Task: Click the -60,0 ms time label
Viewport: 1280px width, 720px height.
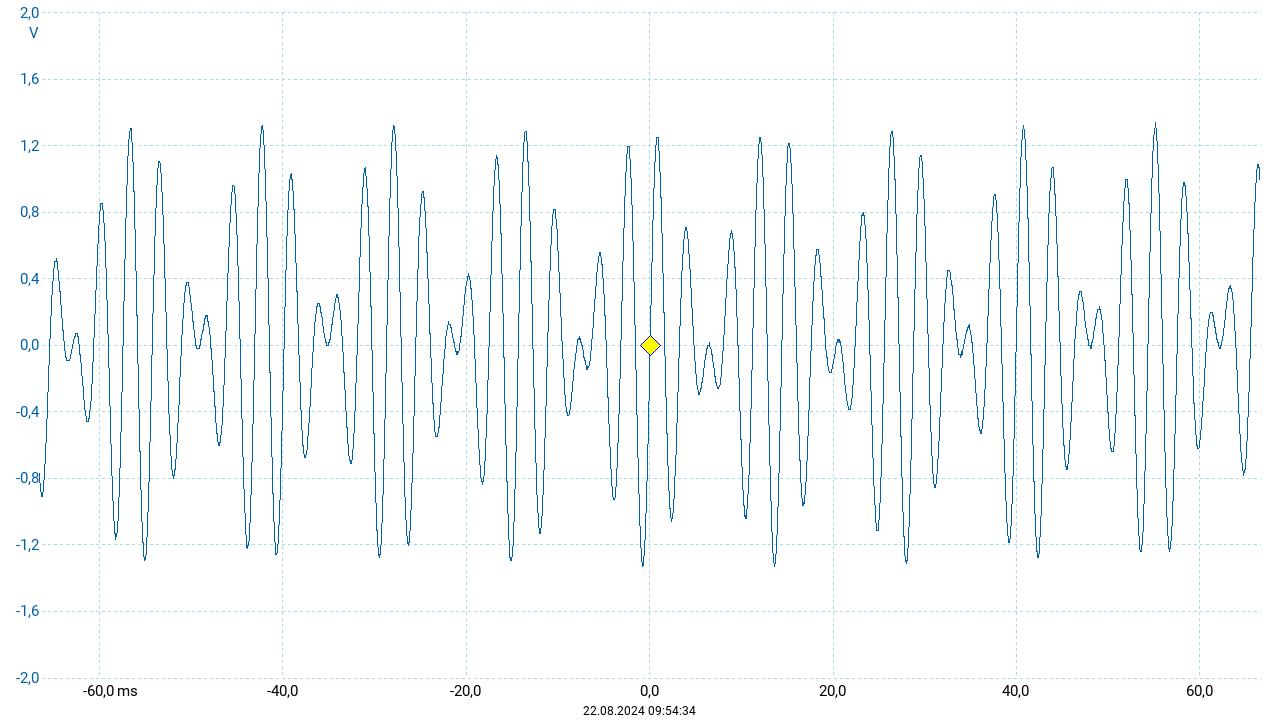Action: (110, 691)
